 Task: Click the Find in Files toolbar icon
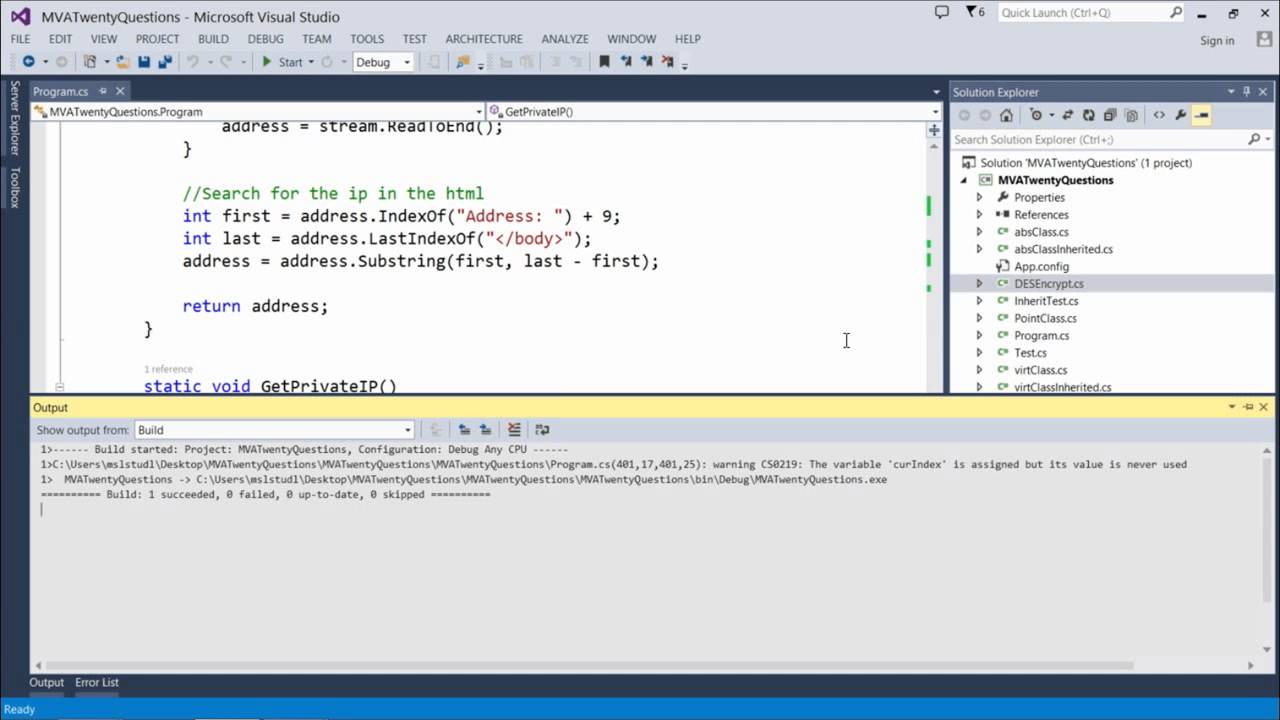point(463,62)
